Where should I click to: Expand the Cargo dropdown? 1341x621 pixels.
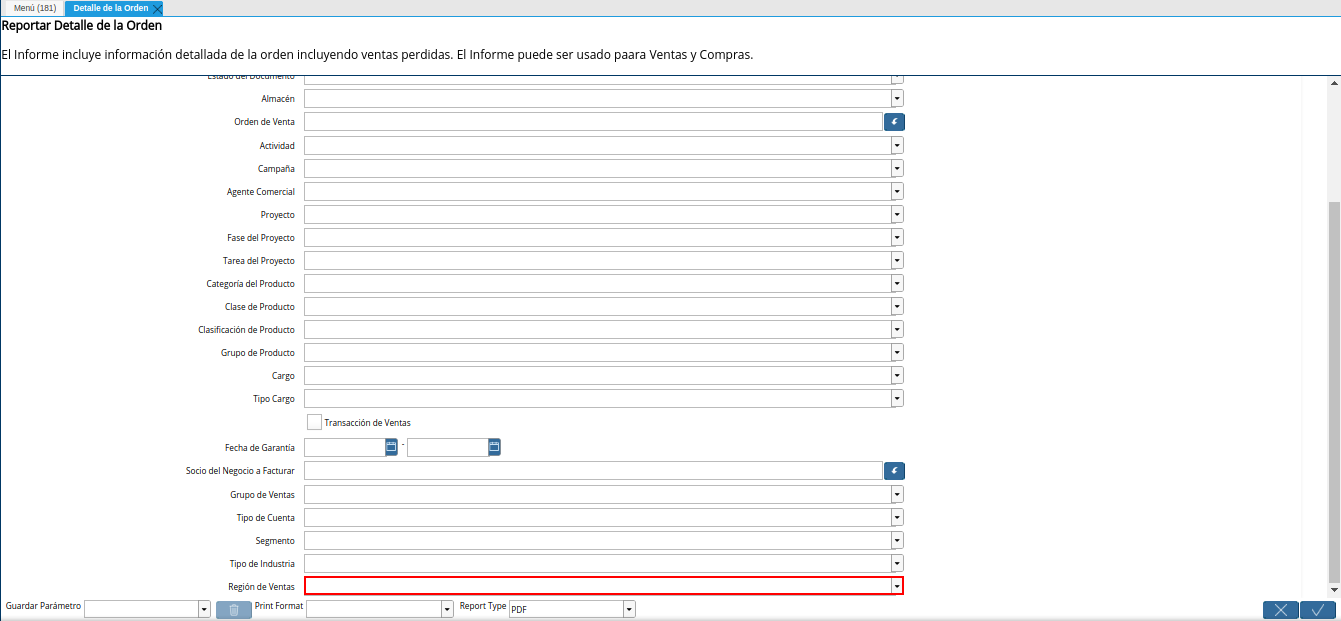[x=897, y=376]
